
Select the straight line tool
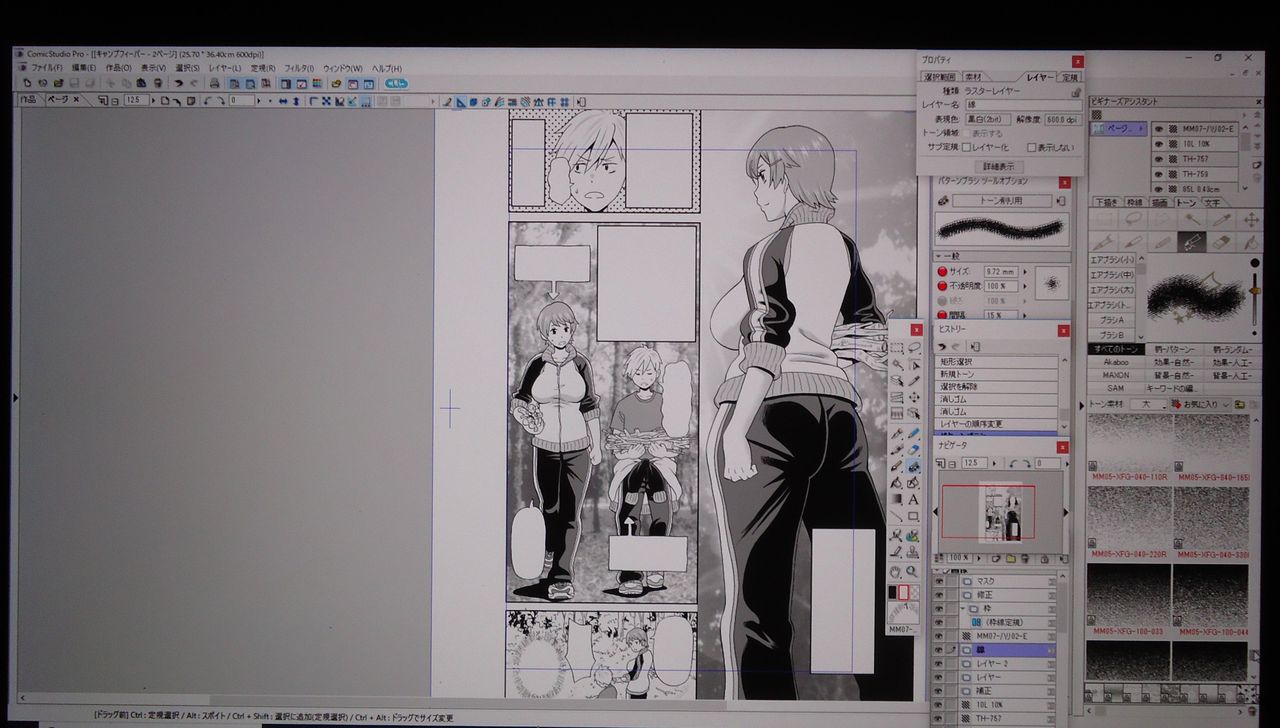point(897,516)
